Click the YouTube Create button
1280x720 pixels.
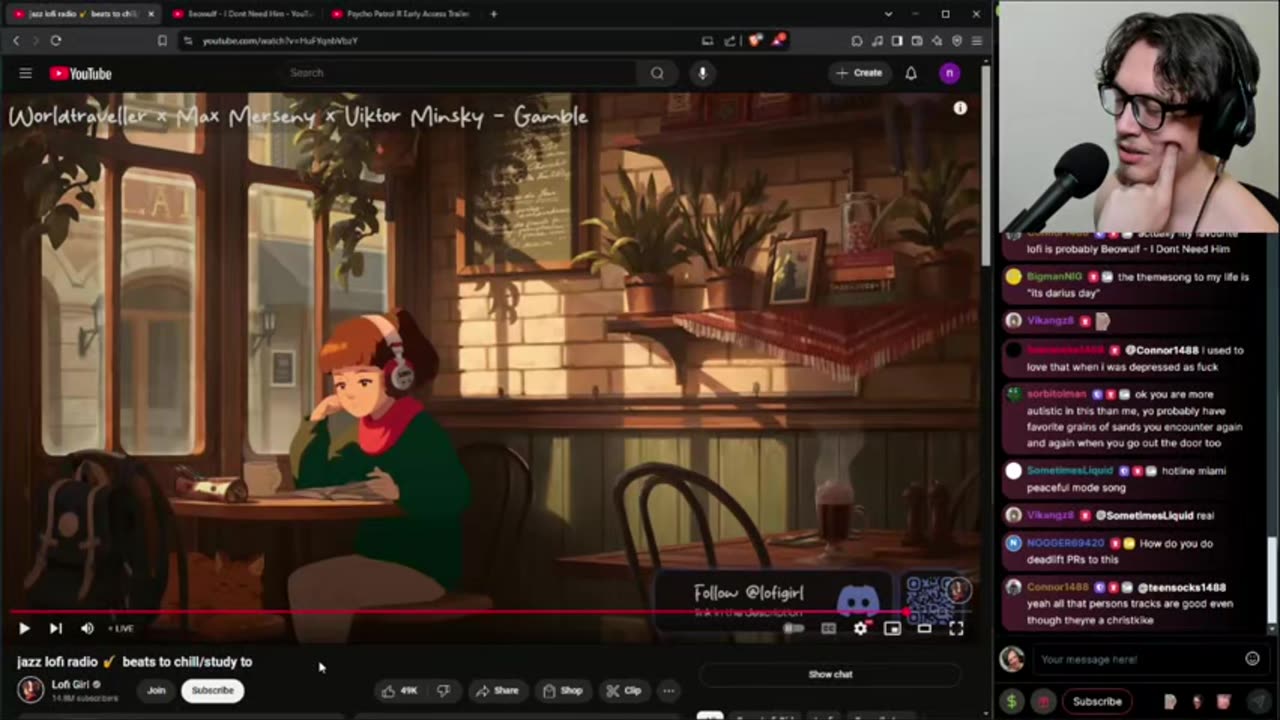coord(859,73)
